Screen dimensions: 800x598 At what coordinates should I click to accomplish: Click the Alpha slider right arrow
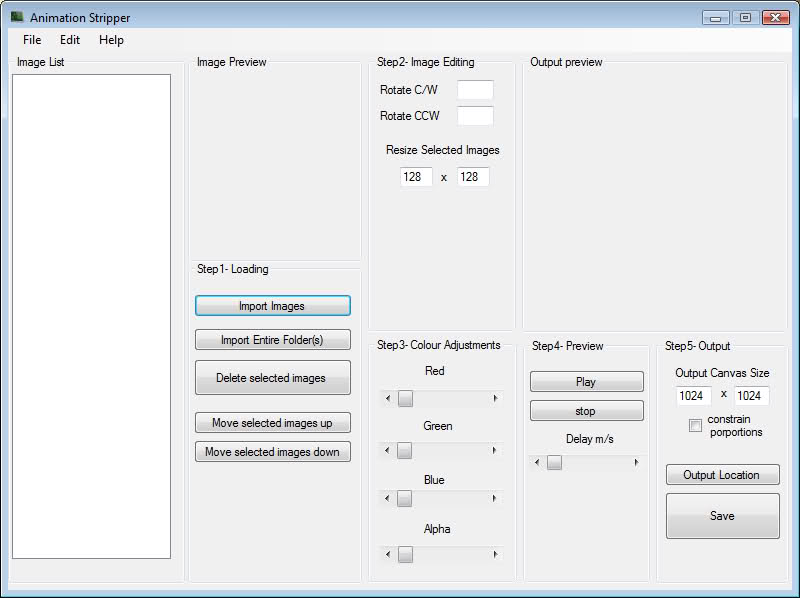tap(495, 555)
